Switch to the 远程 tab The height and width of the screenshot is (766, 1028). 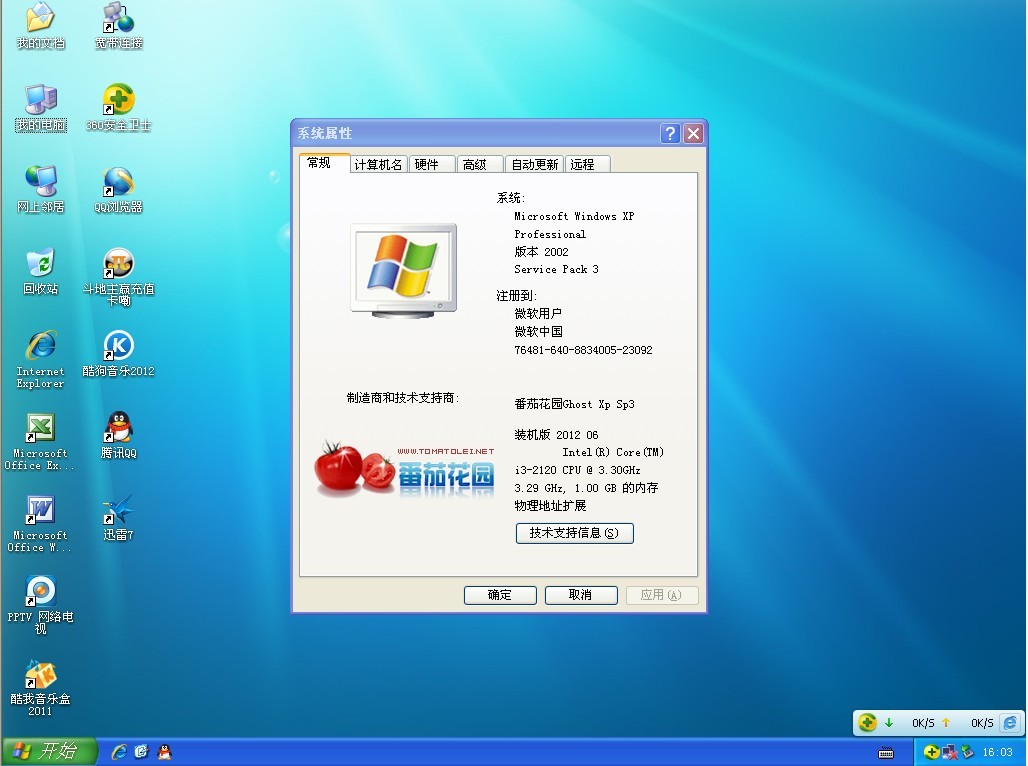point(582,165)
